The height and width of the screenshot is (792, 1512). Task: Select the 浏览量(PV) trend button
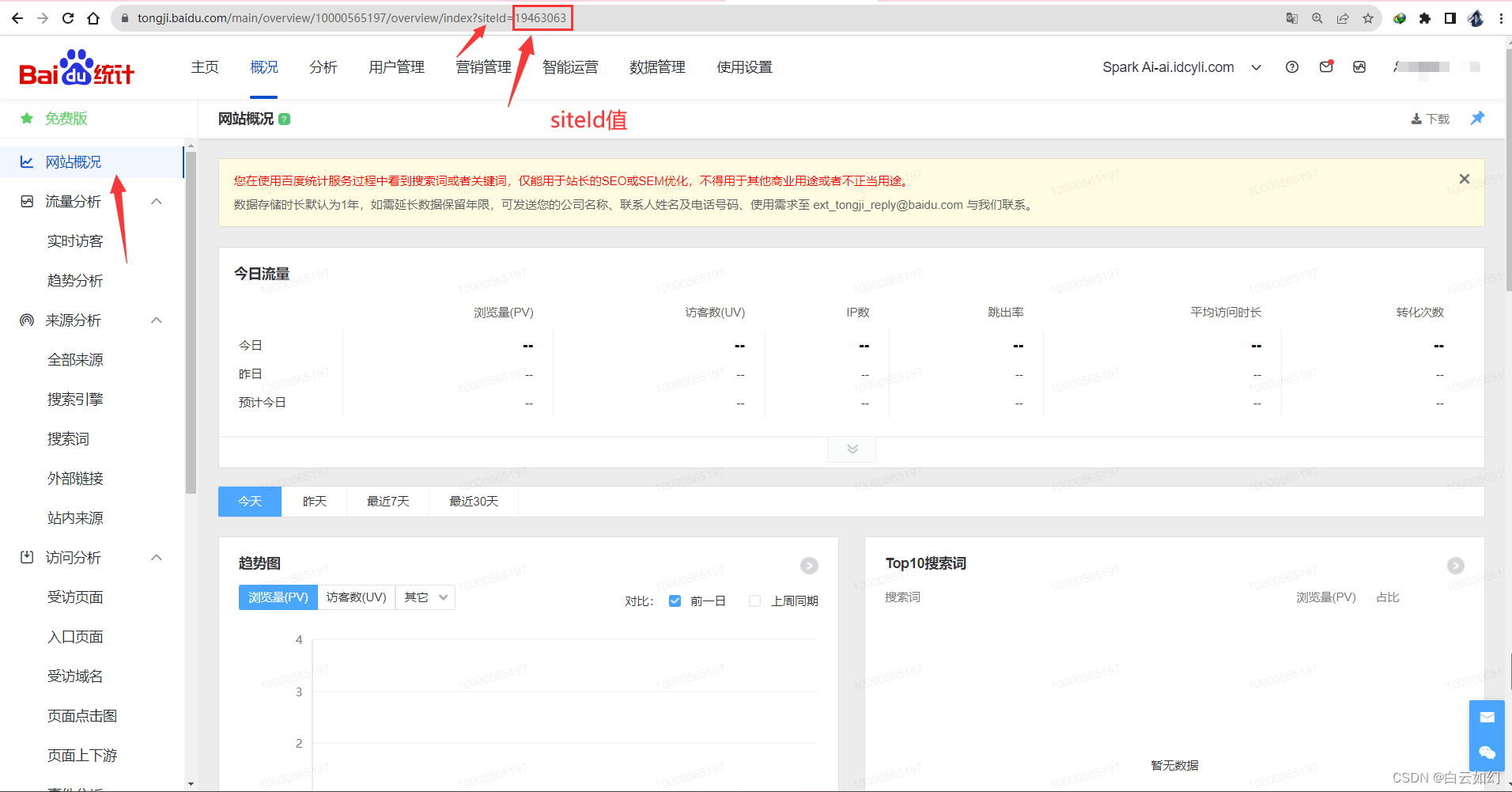[278, 597]
